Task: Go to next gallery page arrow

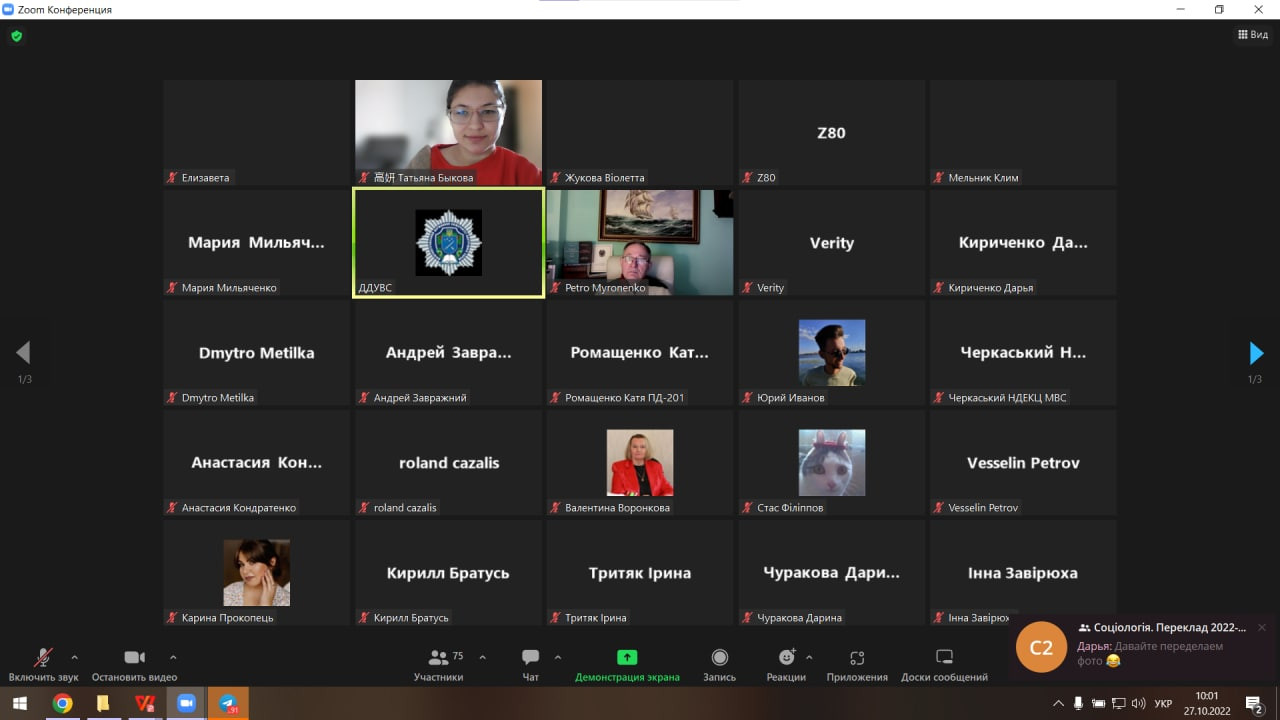Action: 1257,353
